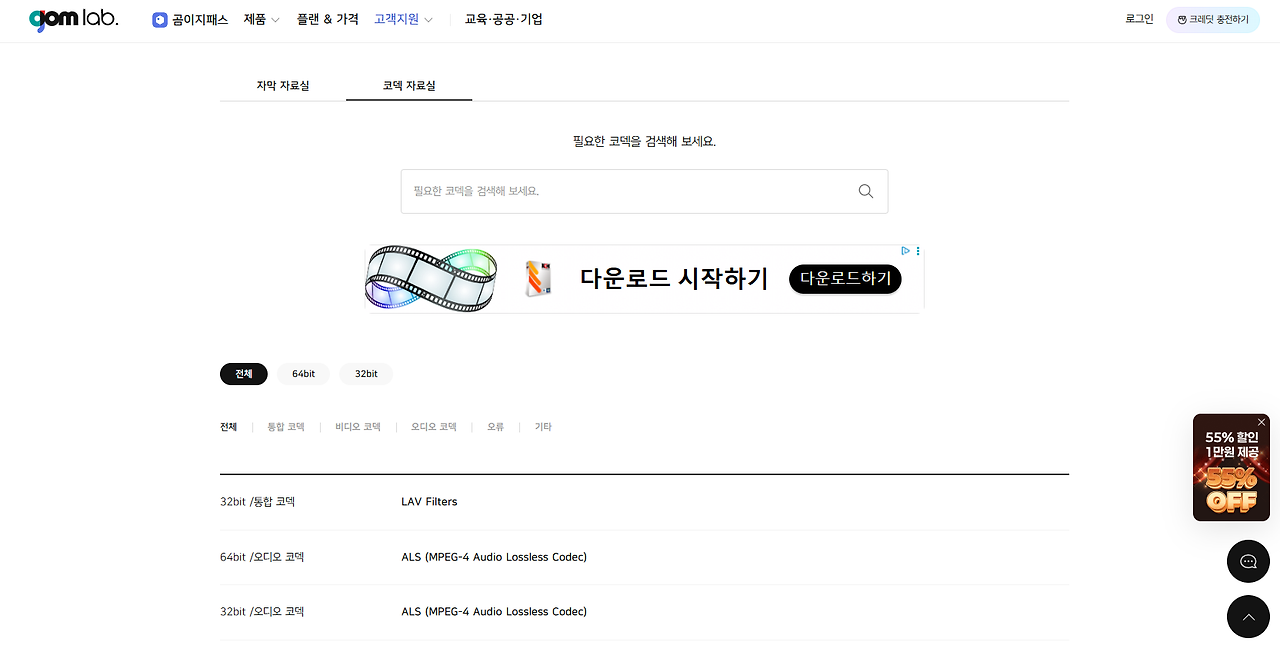Image resolution: width=1280 pixels, height=652 pixels.
Task: Click the film reel ad image
Action: 431,279
